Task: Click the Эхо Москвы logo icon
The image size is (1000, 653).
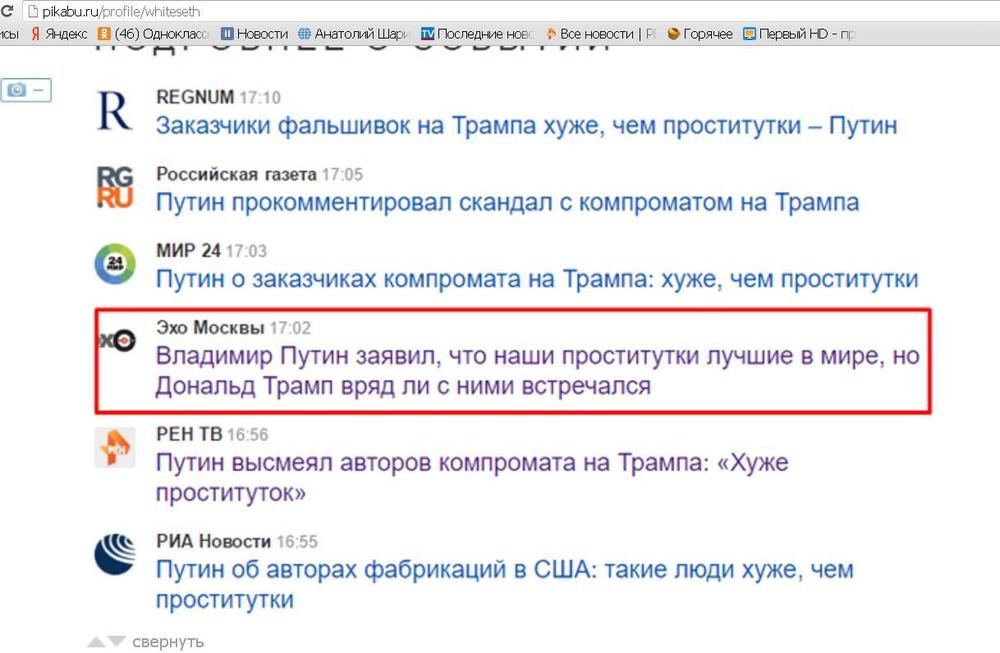Action: pyautogui.click(x=117, y=341)
